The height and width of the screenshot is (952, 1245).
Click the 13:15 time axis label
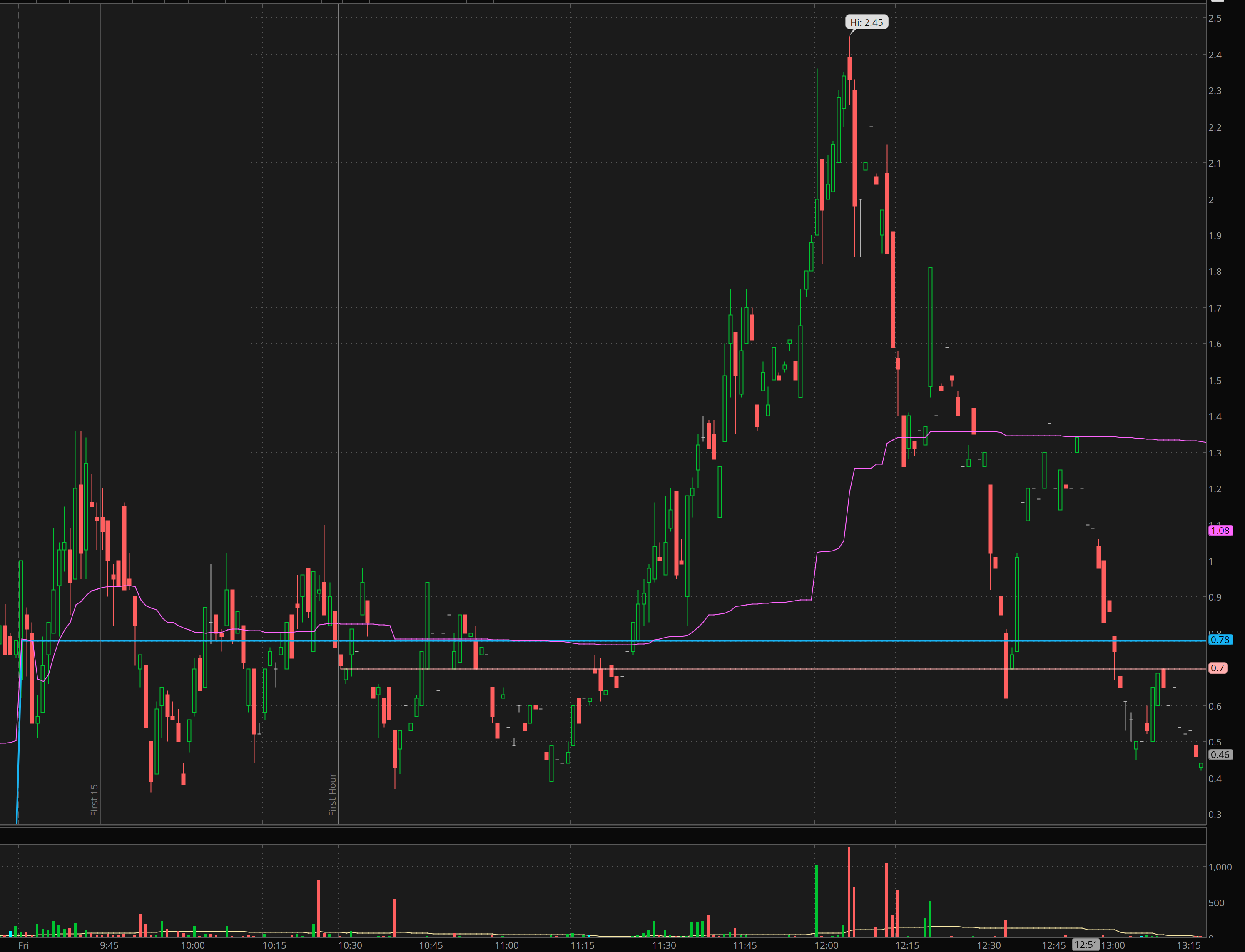pyautogui.click(x=1188, y=945)
